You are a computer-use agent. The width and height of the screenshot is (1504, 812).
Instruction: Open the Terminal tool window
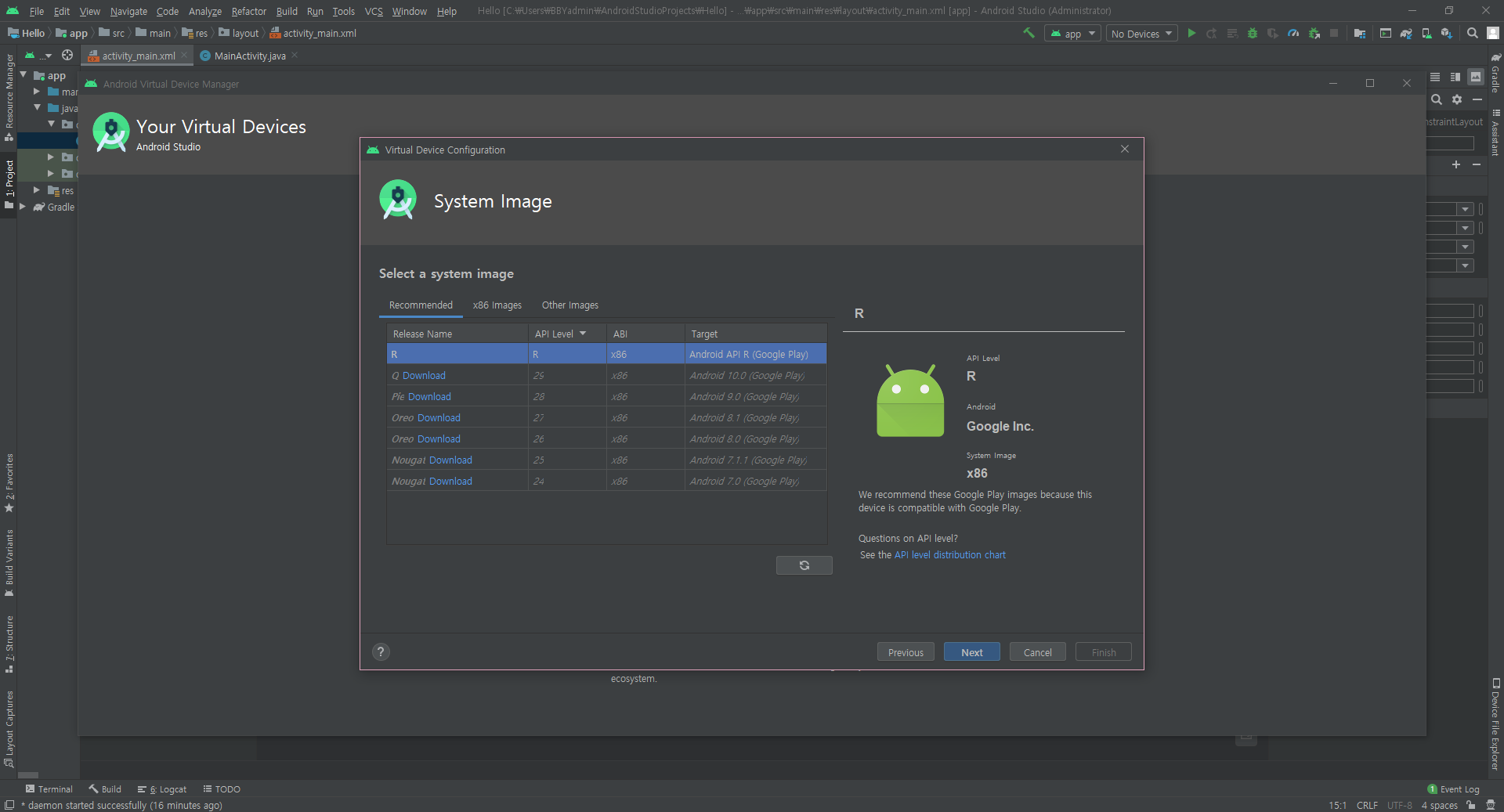pos(49,789)
